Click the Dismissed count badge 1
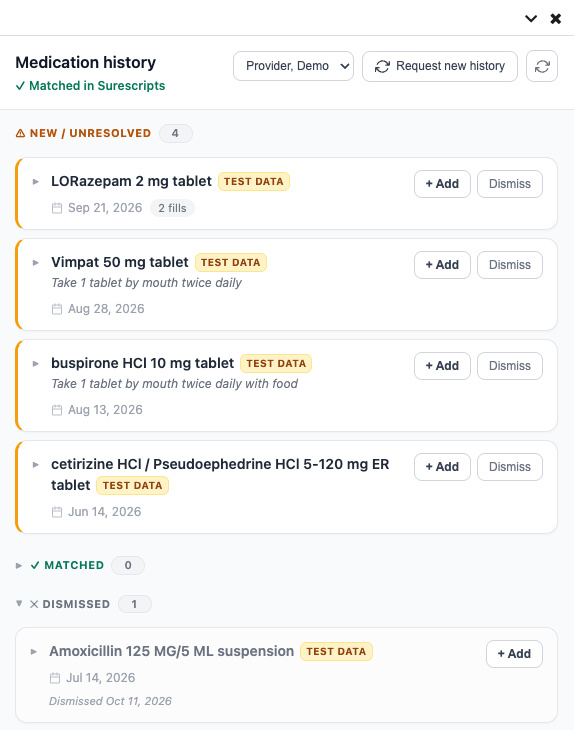The width and height of the screenshot is (574, 730). pyautogui.click(x=135, y=604)
